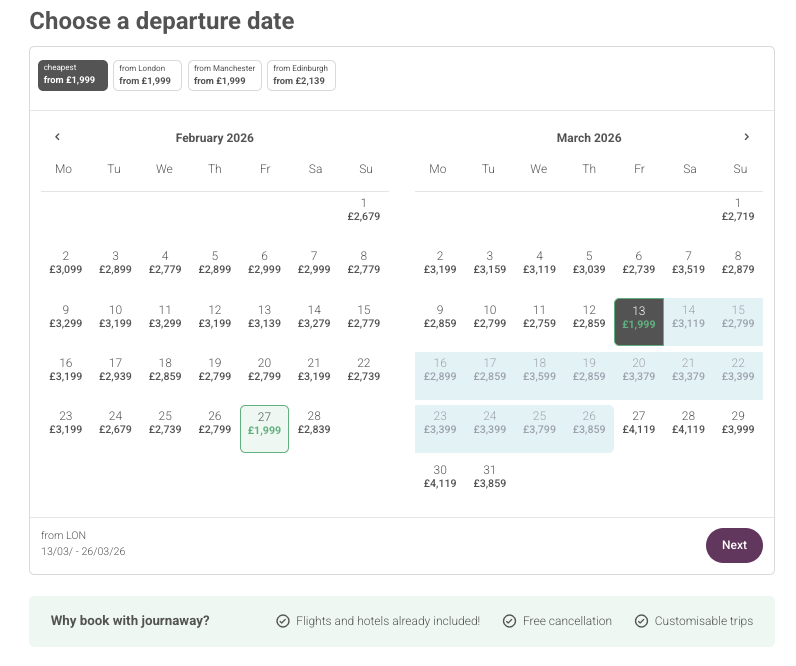Choose March 29 at £3,999

coord(738,422)
